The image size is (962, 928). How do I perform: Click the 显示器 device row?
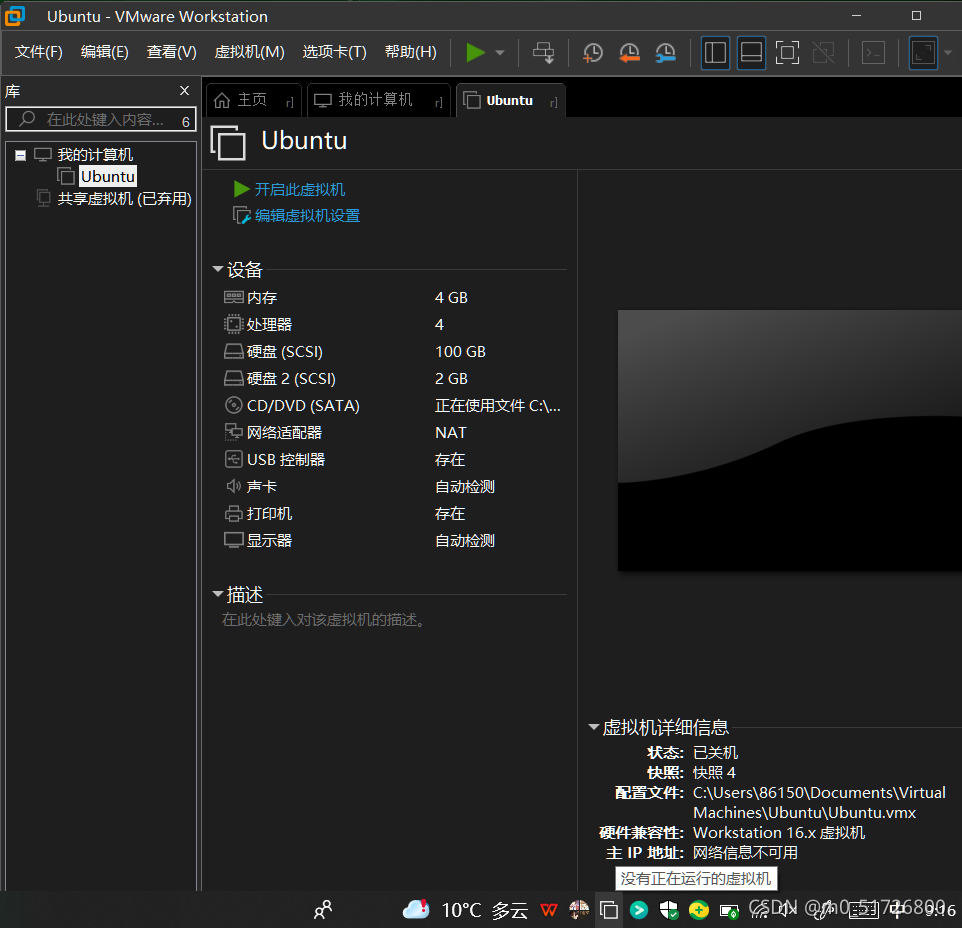click(393, 540)
